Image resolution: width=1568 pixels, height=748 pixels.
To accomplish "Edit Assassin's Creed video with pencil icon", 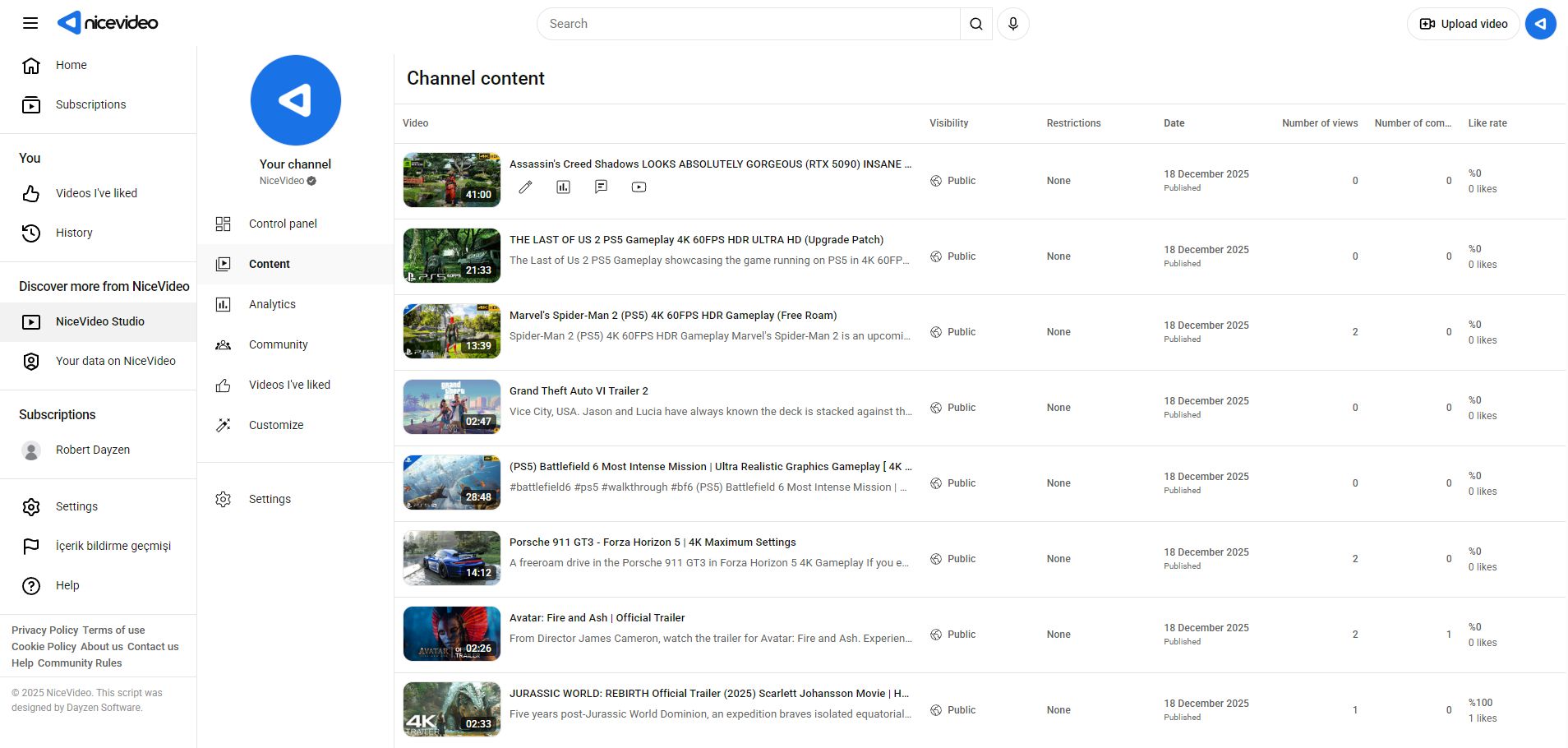I will point(525,187).
